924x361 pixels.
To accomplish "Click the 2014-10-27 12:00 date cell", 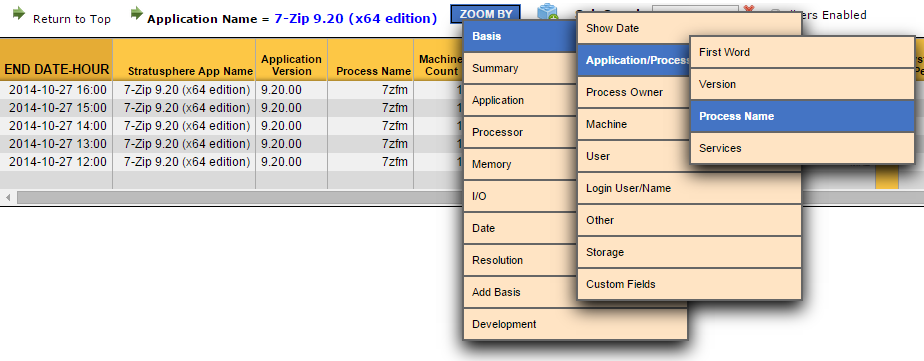I will (56, 162).
